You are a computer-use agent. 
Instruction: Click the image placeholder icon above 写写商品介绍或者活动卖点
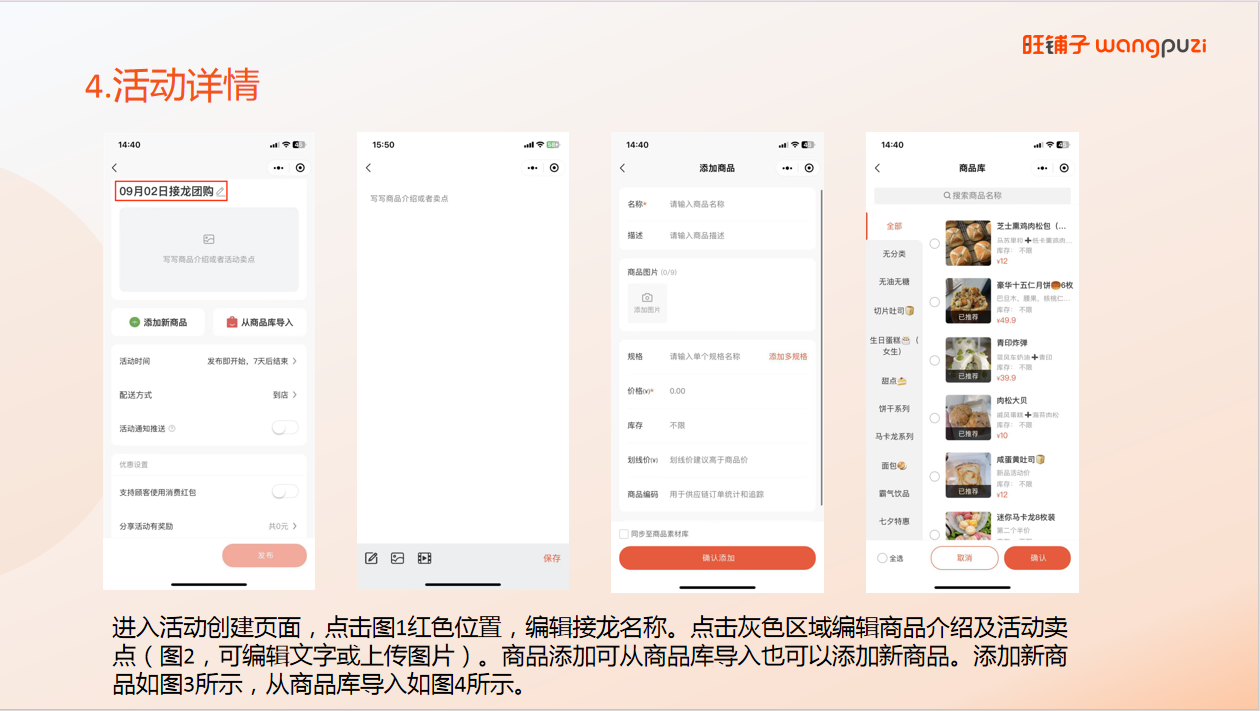(209, 239)
